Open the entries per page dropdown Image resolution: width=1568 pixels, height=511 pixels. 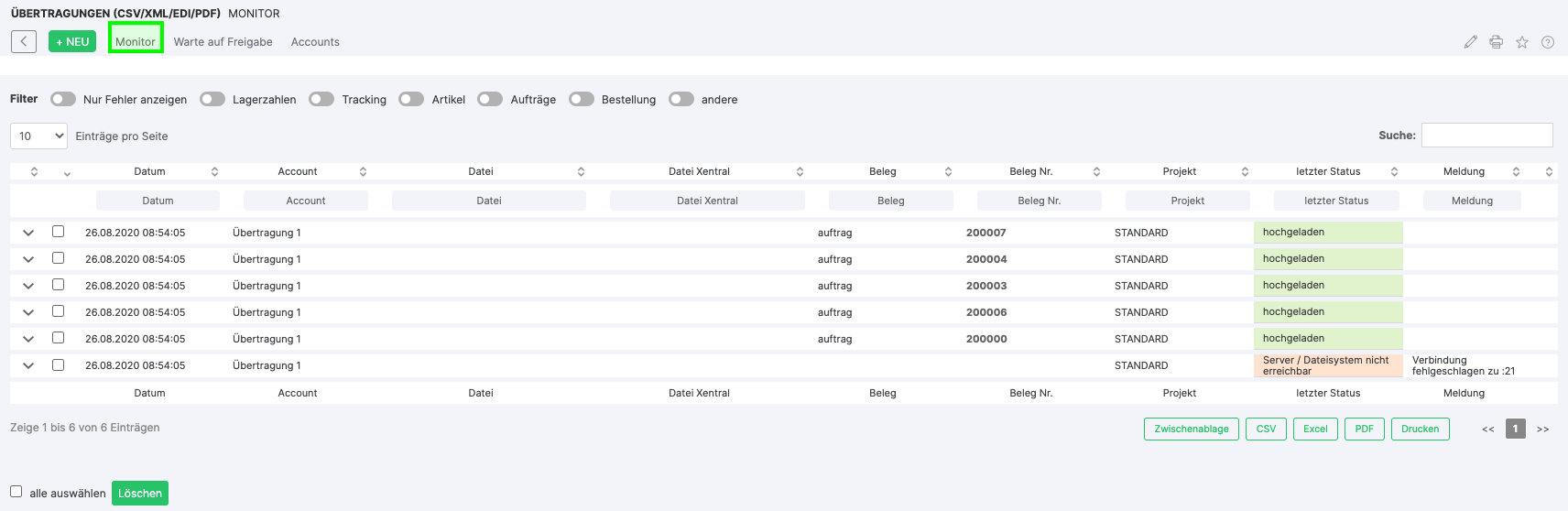pyautogui.click(x=38, y=136)
